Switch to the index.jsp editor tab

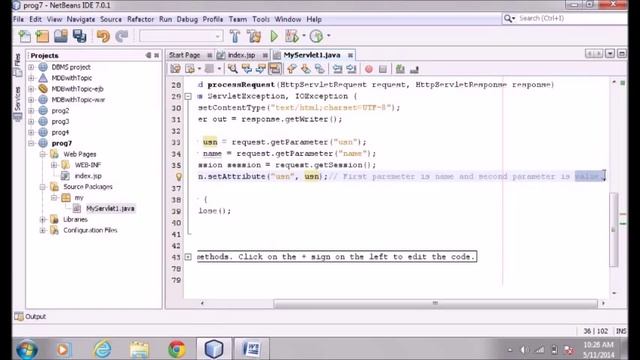click(x=241, y=55)
